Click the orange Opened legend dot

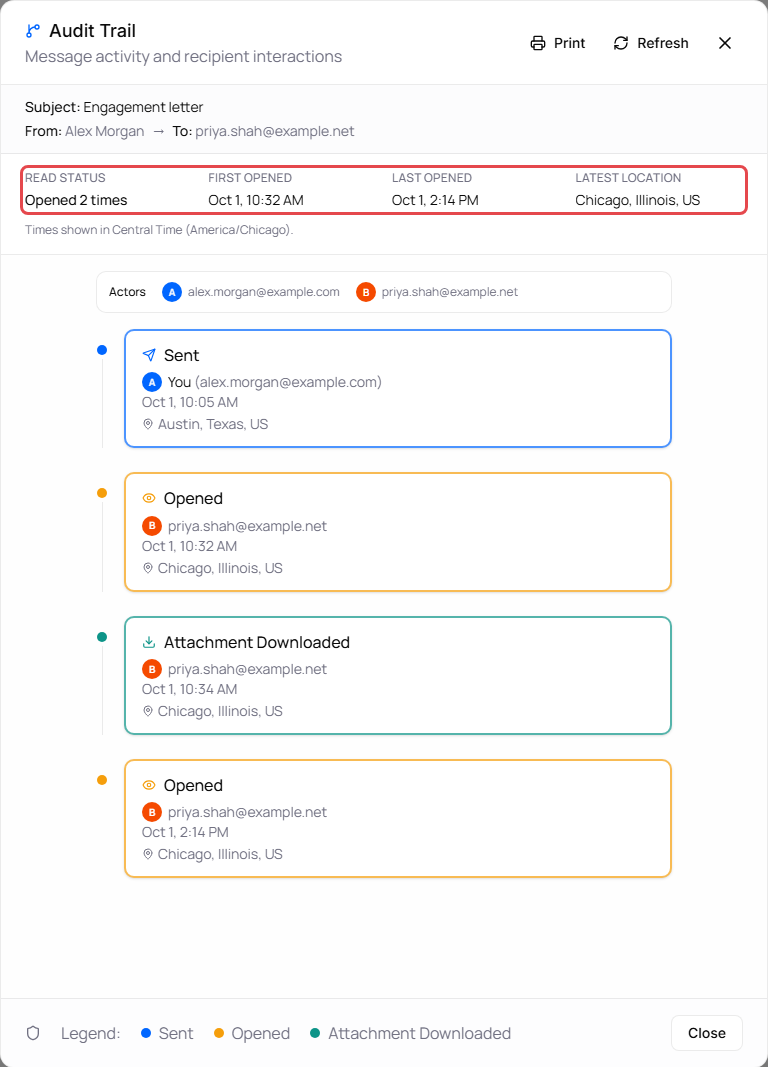point(218,1033)
